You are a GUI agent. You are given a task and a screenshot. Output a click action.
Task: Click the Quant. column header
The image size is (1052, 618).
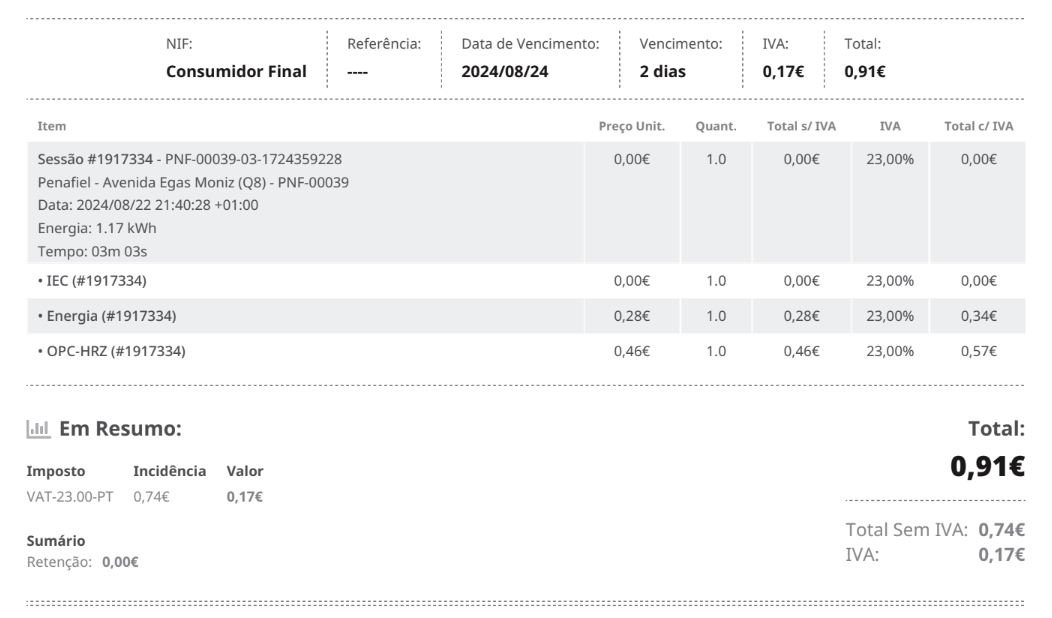tap(716, 126)
